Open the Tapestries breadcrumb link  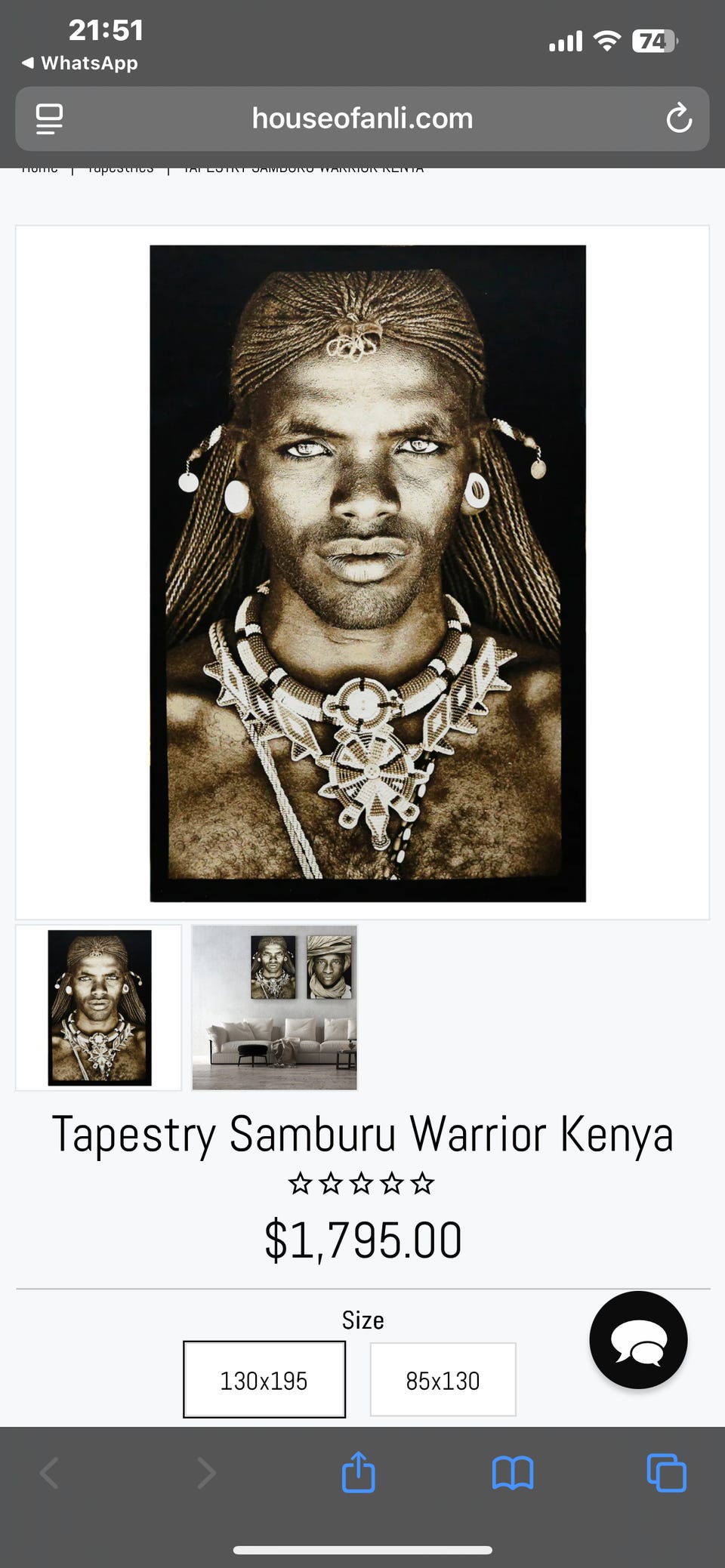(x=120, y=169)
